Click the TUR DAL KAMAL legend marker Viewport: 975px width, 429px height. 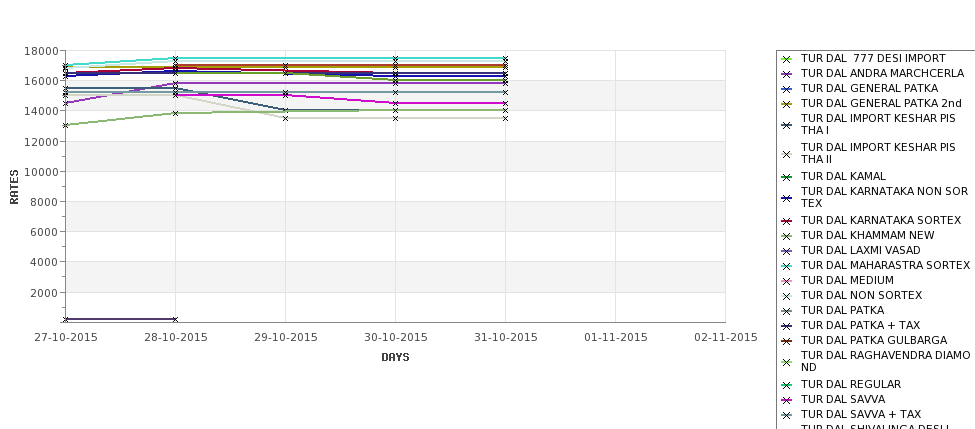click(787, 177)
